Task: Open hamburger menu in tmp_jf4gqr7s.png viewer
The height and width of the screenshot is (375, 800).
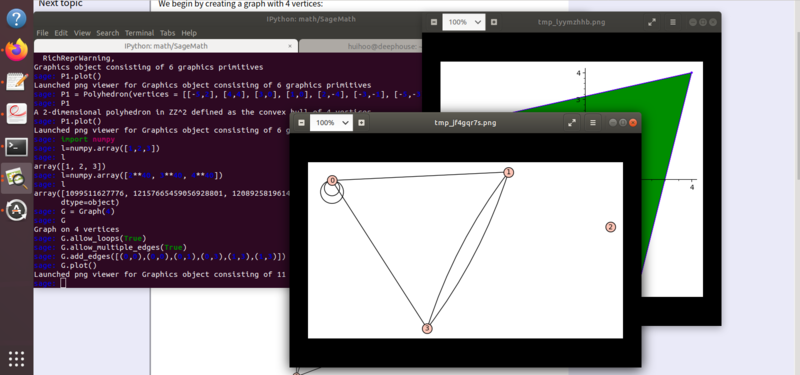Action: [592, 123]
